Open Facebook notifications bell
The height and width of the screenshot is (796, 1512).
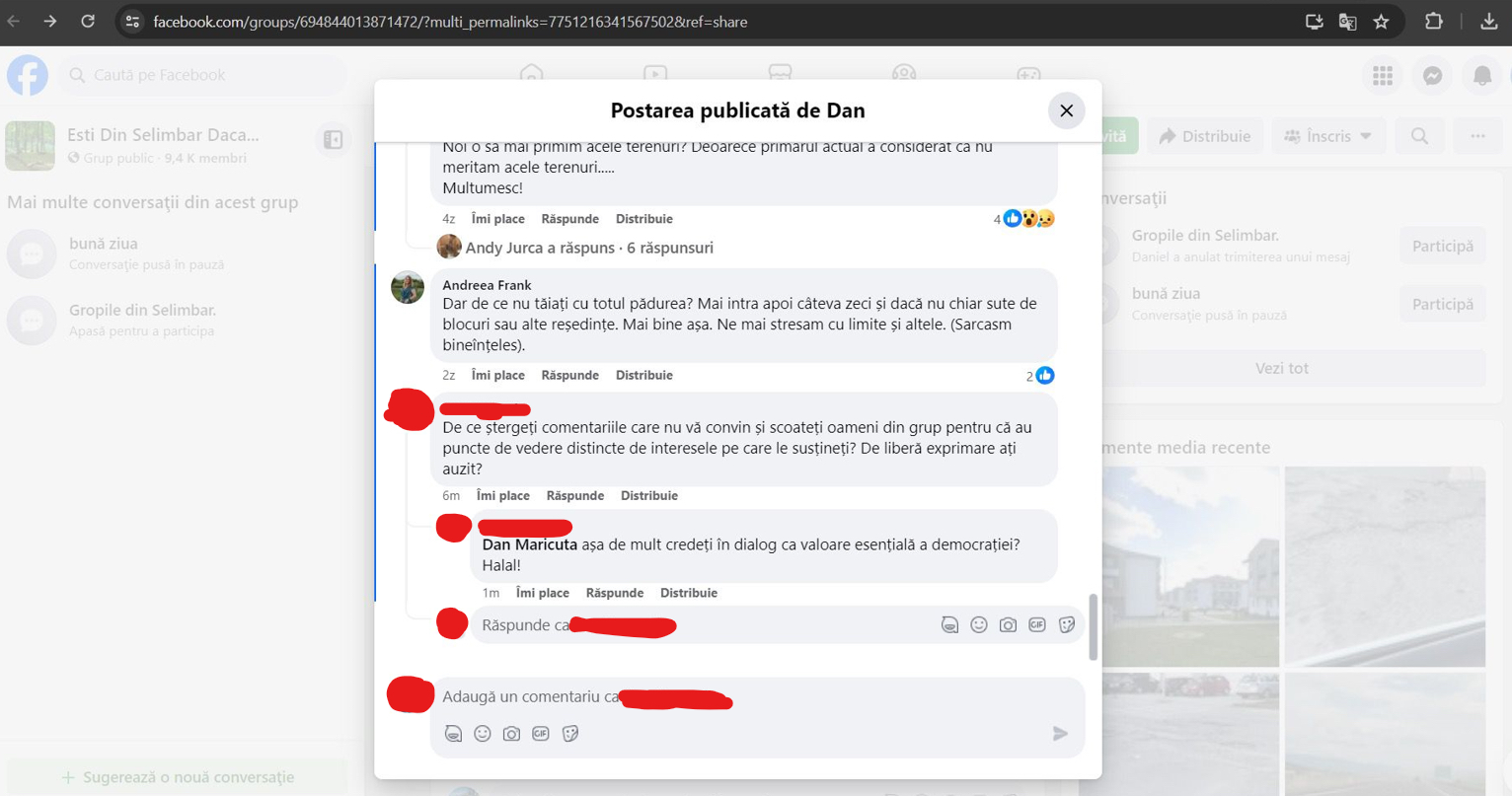(1481, 76)
